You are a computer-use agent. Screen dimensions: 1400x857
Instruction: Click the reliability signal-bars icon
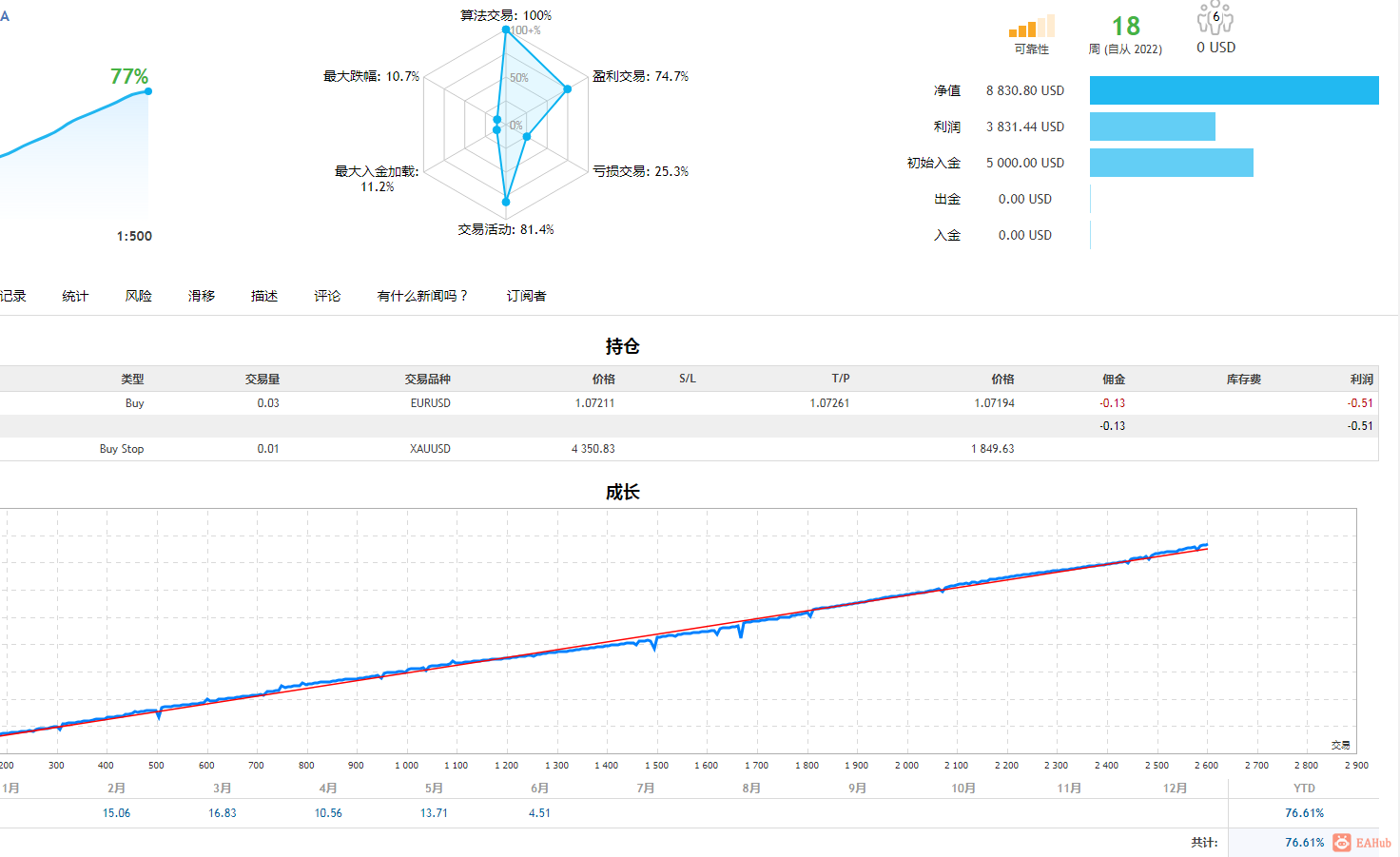pyautogui.click(x=1031, y=26)
